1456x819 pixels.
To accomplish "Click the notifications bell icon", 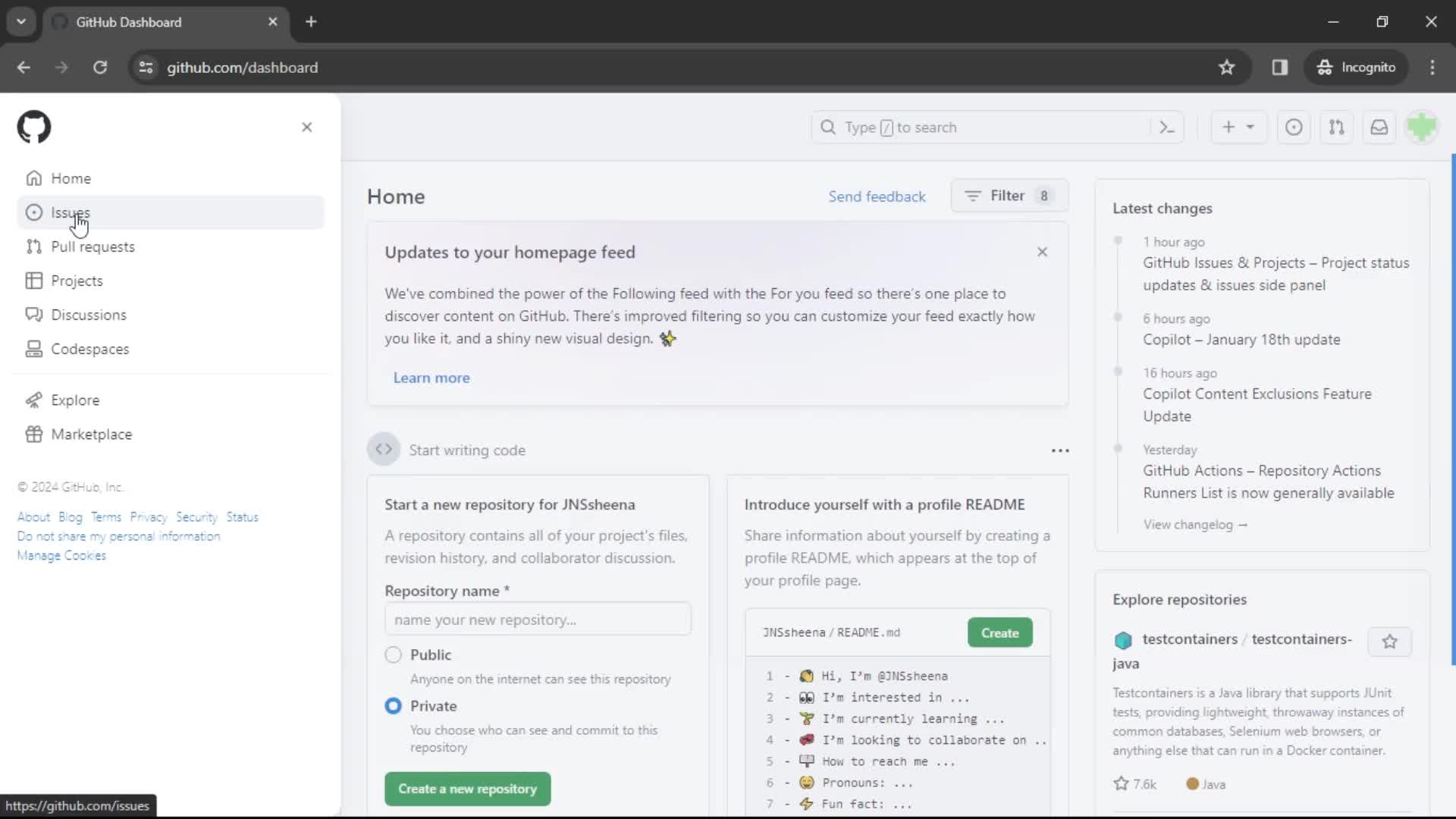I will tap(1379, 127).
